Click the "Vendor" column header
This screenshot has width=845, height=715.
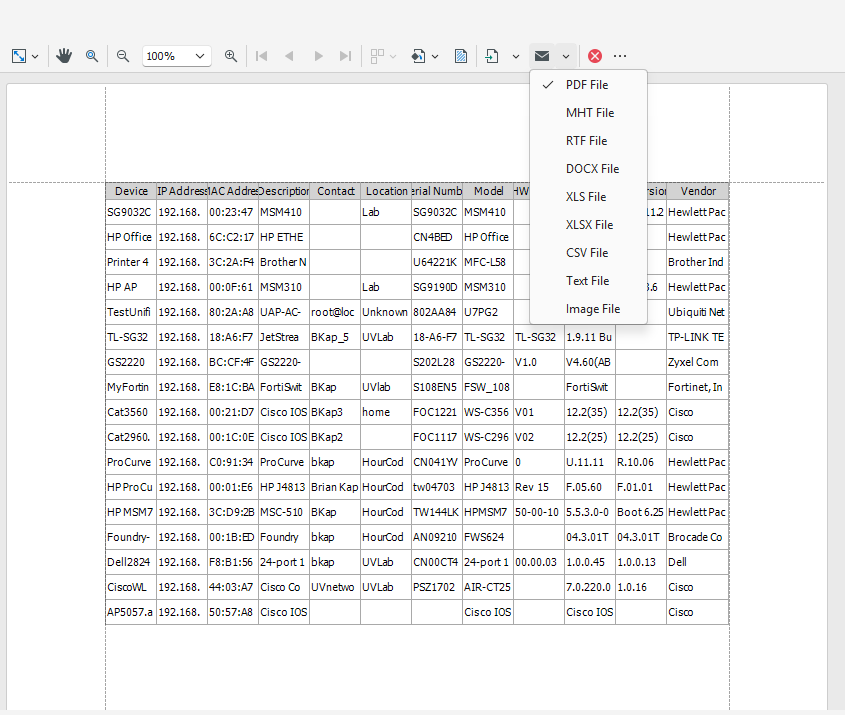coord(698,191)
